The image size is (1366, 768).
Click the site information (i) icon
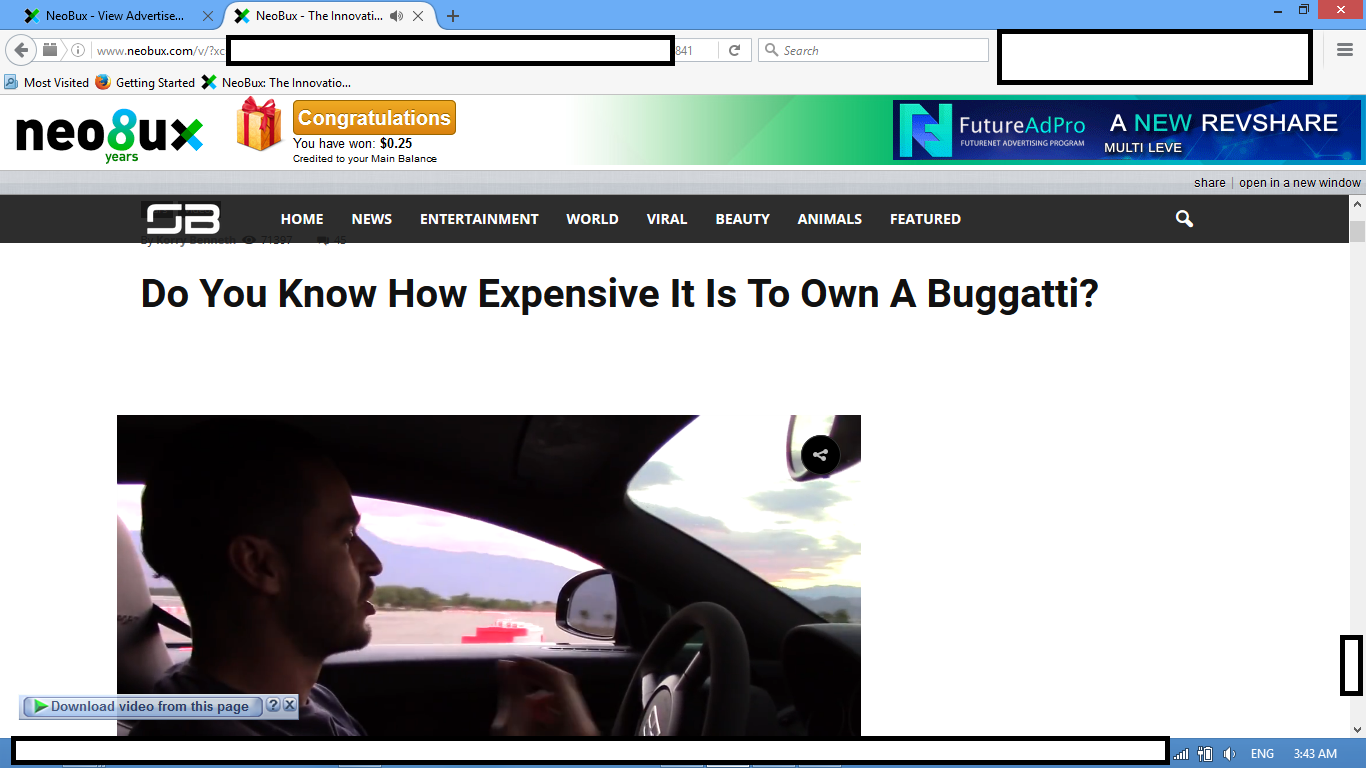tap(78, 50)
